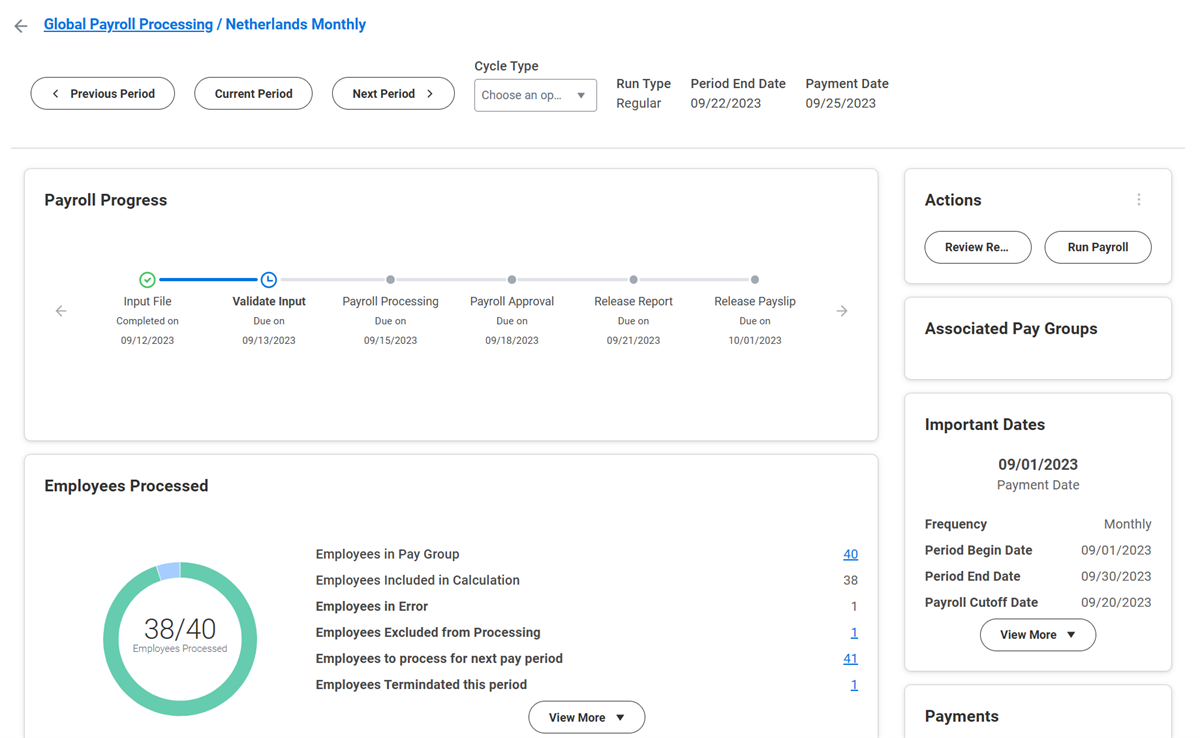
Task: Click the back arrow next to breadcrumb
Action: click(21, 26)
